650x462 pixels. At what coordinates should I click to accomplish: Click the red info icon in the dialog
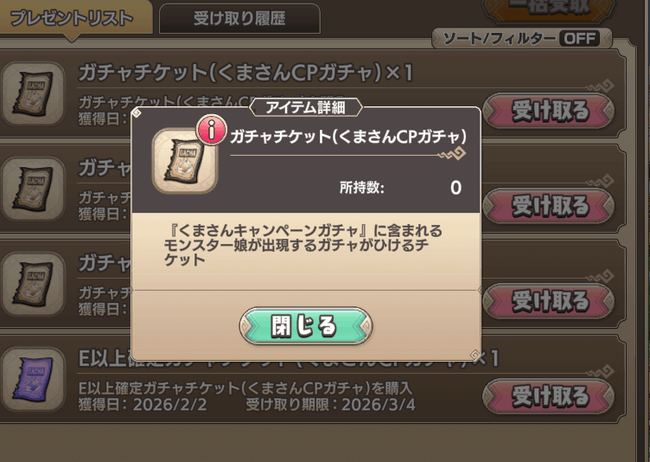point(211,130)
